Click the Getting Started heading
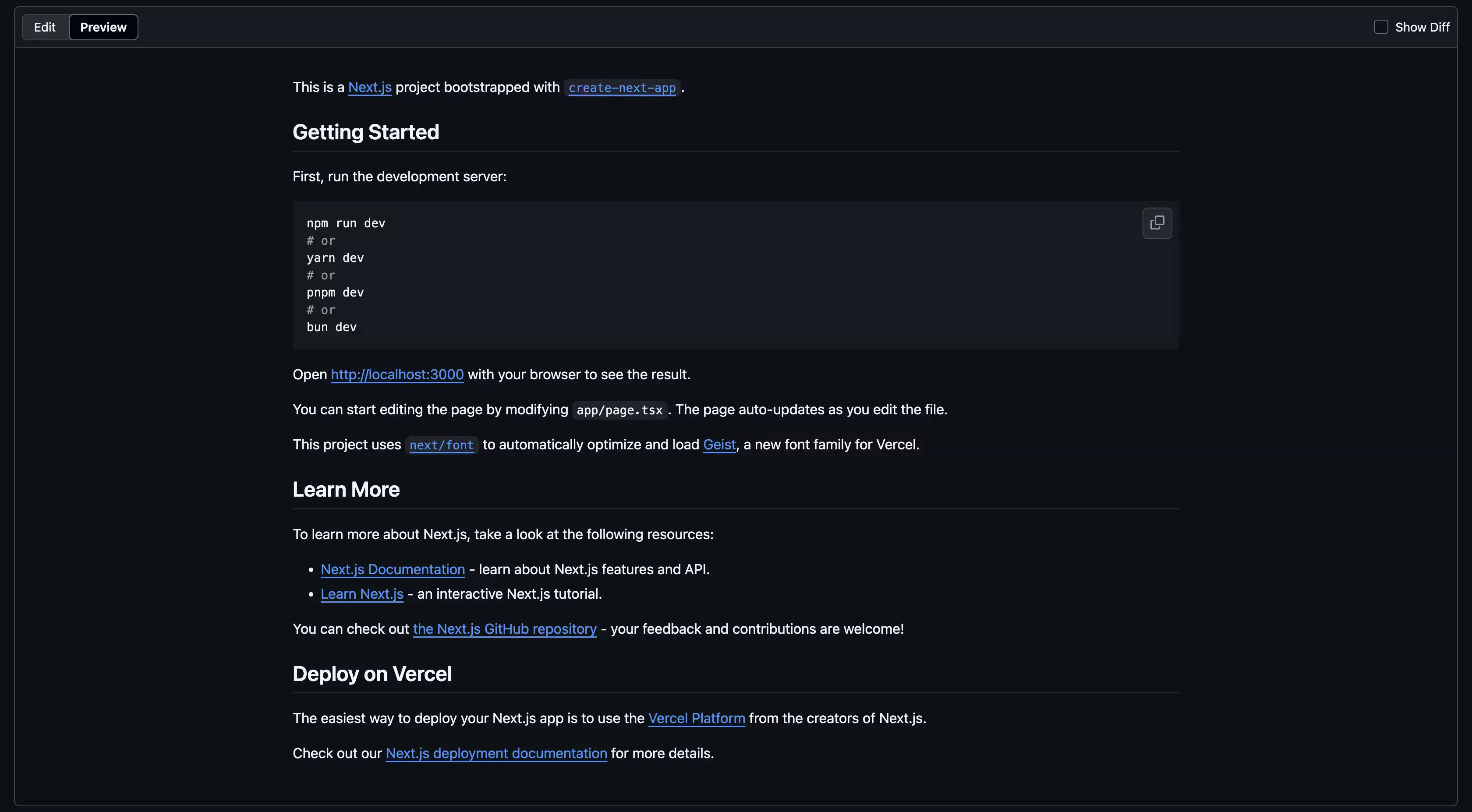This screenshot has width=1472, height=812. (x=366, y=133)
